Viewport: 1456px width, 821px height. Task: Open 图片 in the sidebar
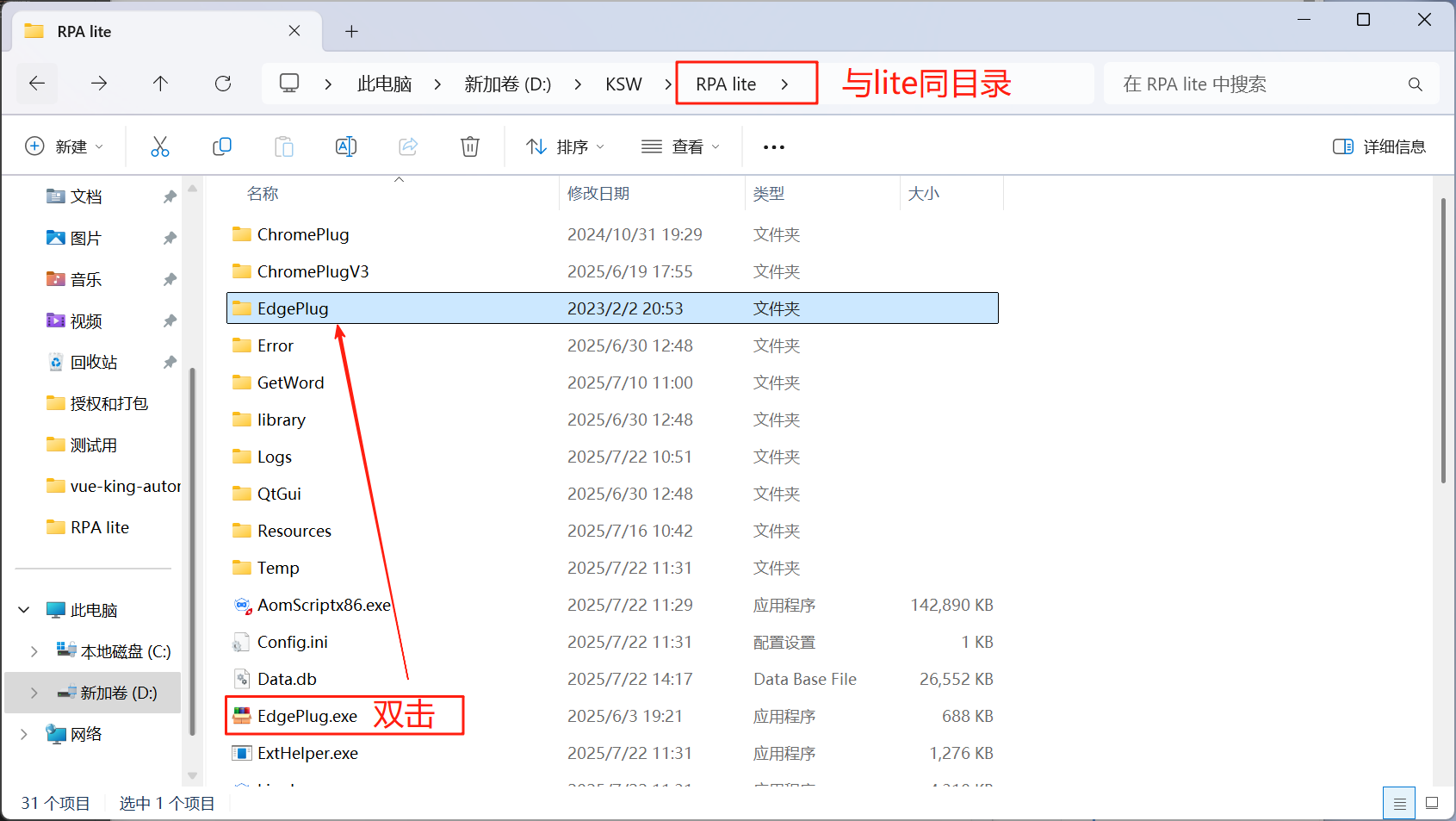click(85, 238)
